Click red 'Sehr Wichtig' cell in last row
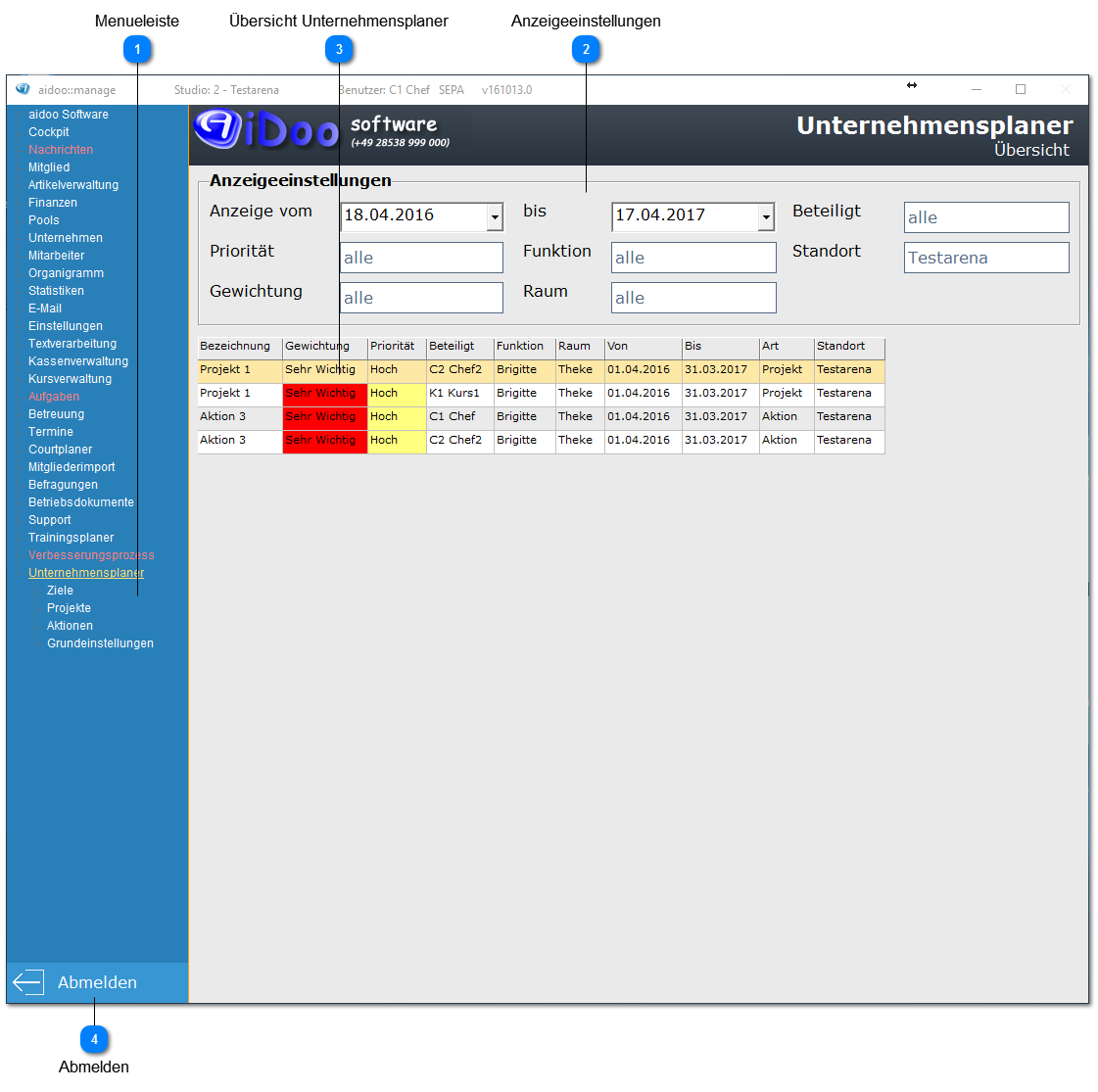The width and height of the screenshot is (1098, 1092). click(x=325, y=441)
